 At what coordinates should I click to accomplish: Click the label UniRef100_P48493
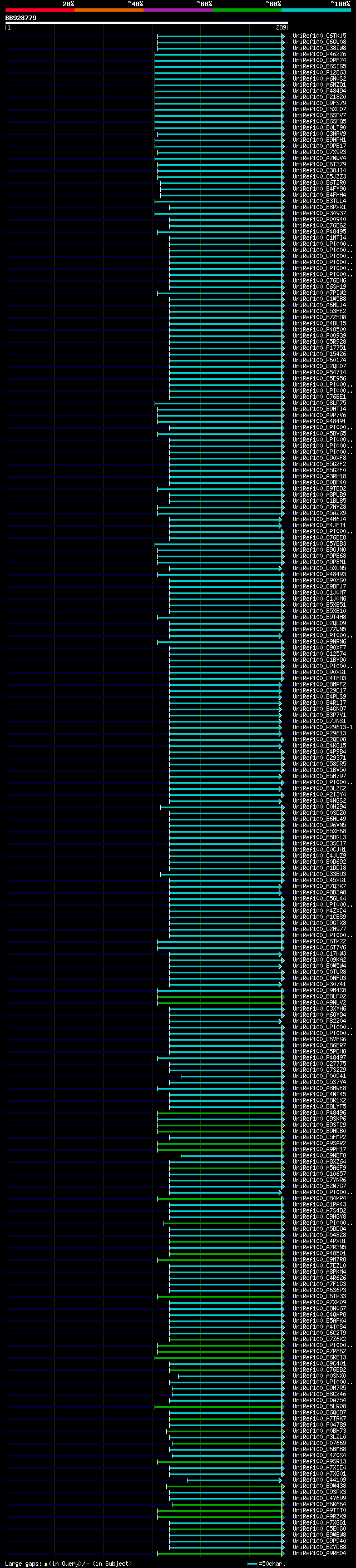(319, 574)
